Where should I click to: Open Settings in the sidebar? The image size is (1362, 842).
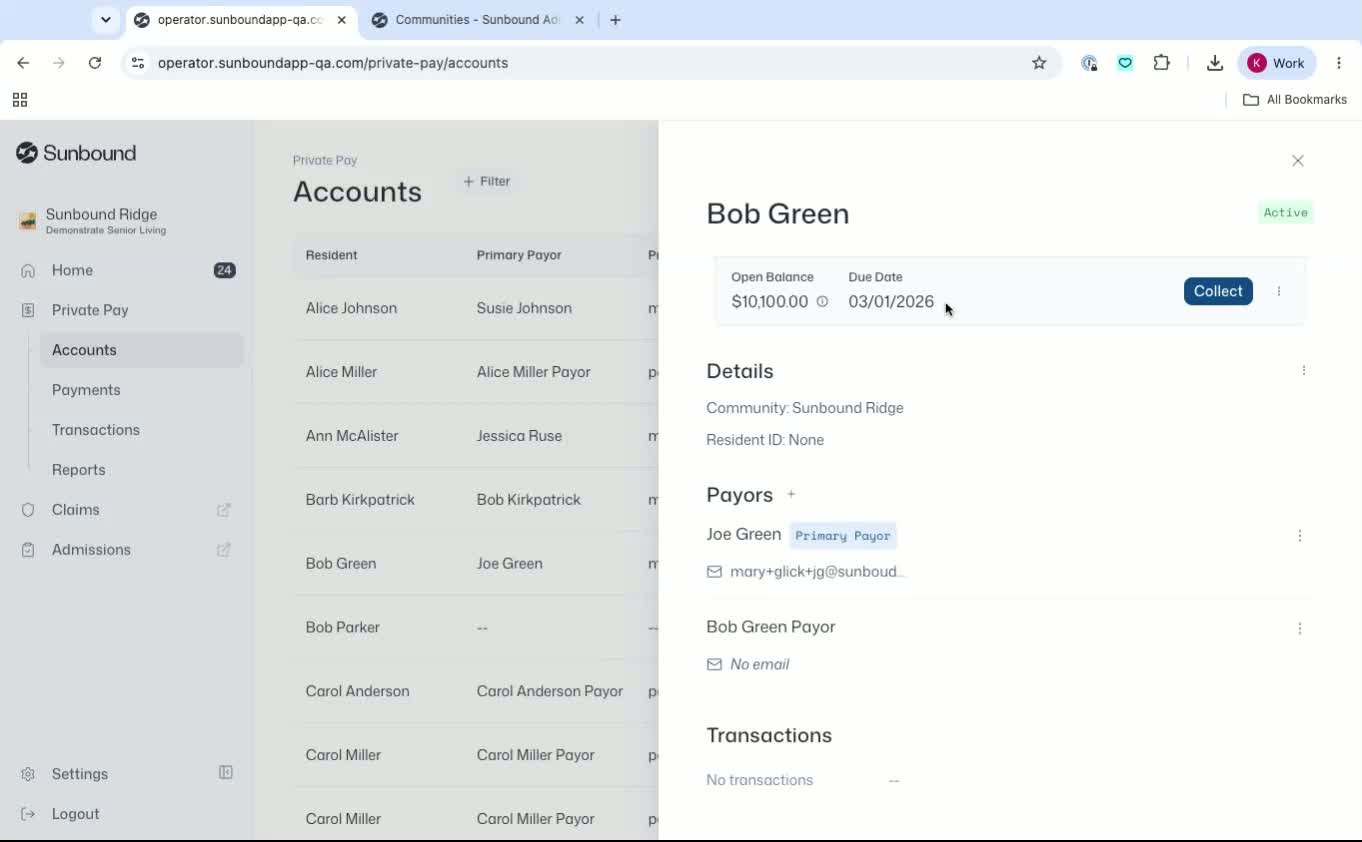pos(79,774)
